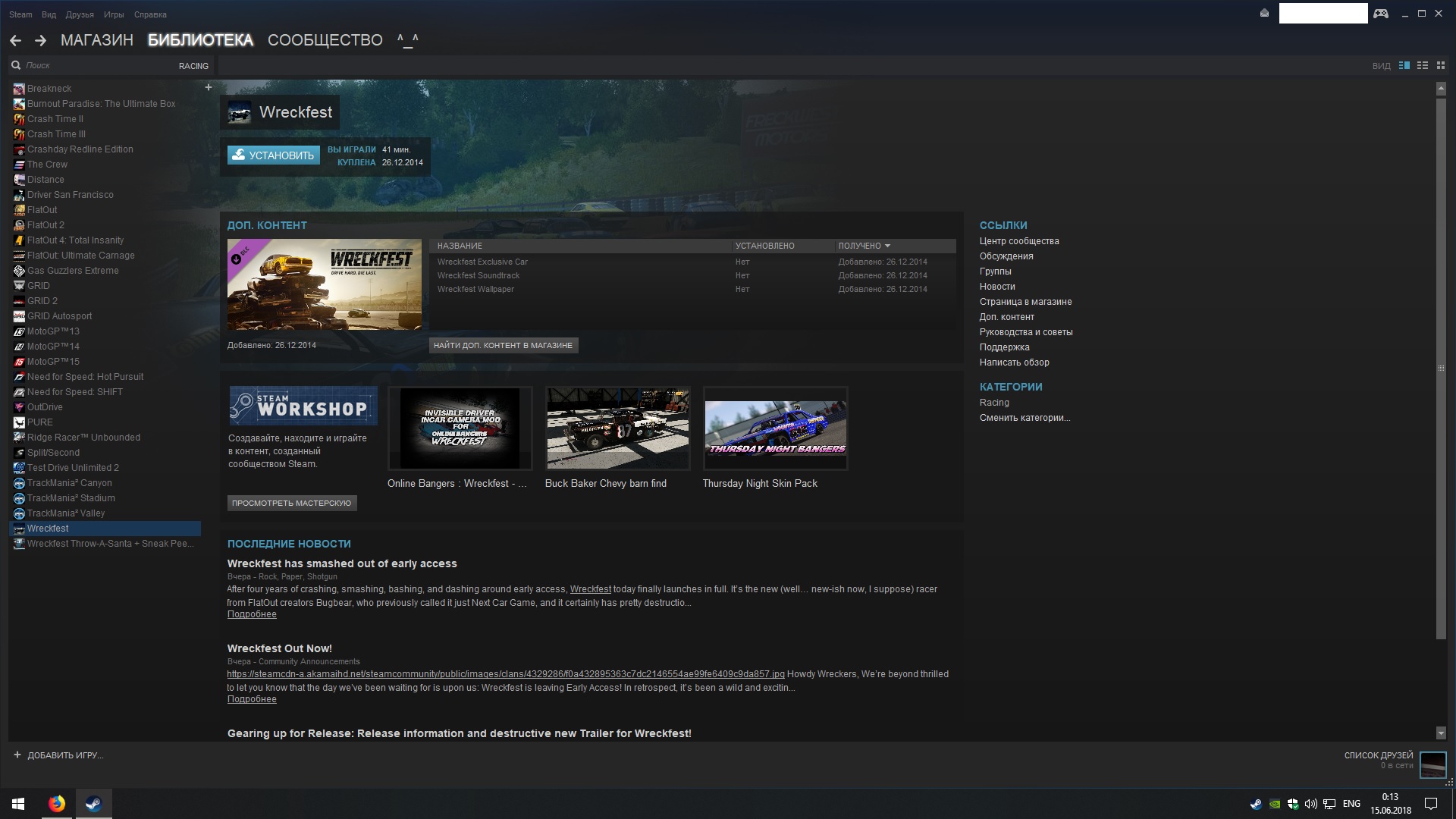Viewport: 1456px width, 819px height.
Task: Click the GRID Autosport game icon
Action: point(19,316)
